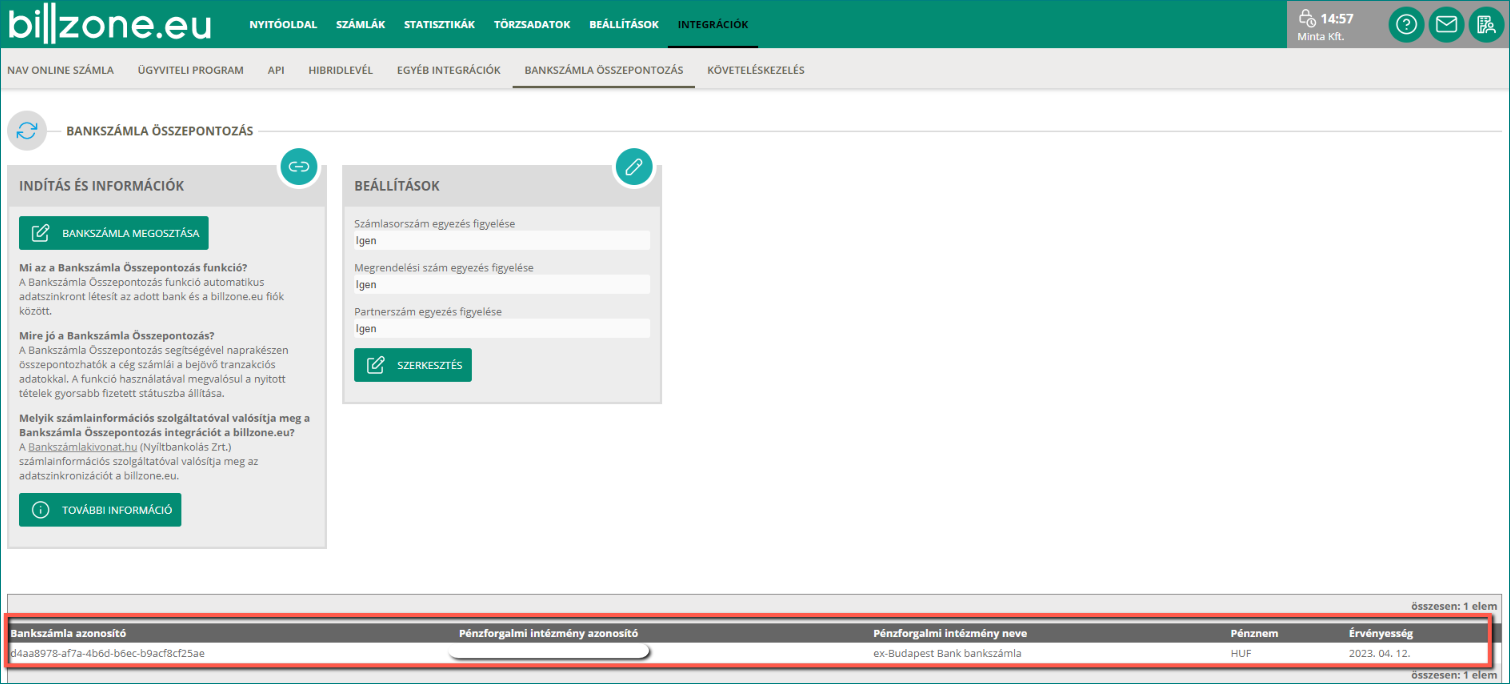Image resolution: width=1510 pixels, height=684 pixels.
Task: Open the help question mark icon
Action: pyautogui.click(x=1406, y=24)
